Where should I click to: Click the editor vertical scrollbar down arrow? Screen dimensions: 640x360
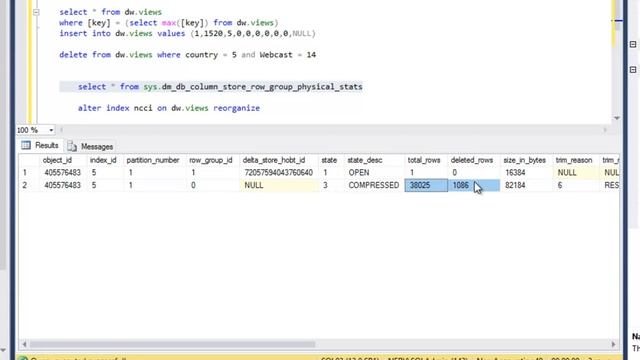click(x=617, y=118)
